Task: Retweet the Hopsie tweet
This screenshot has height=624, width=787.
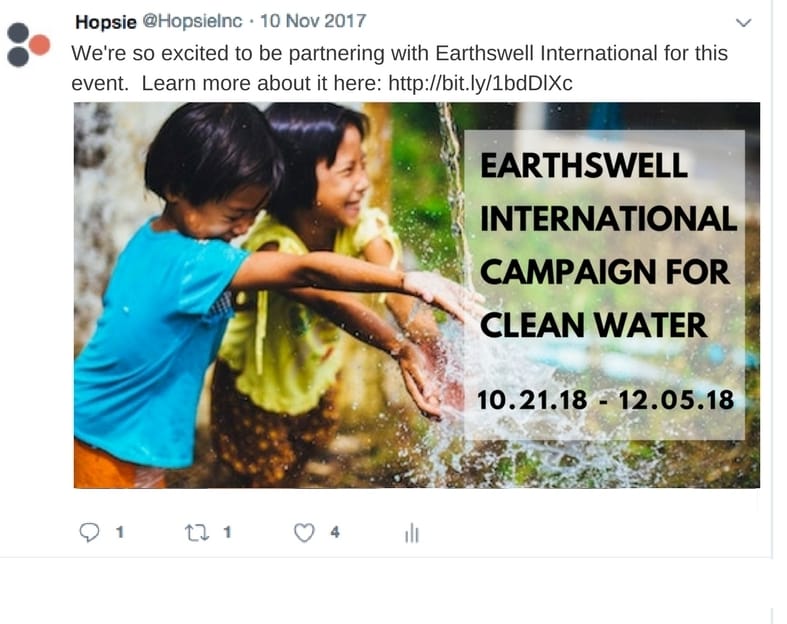Action: tap(197, 533)
